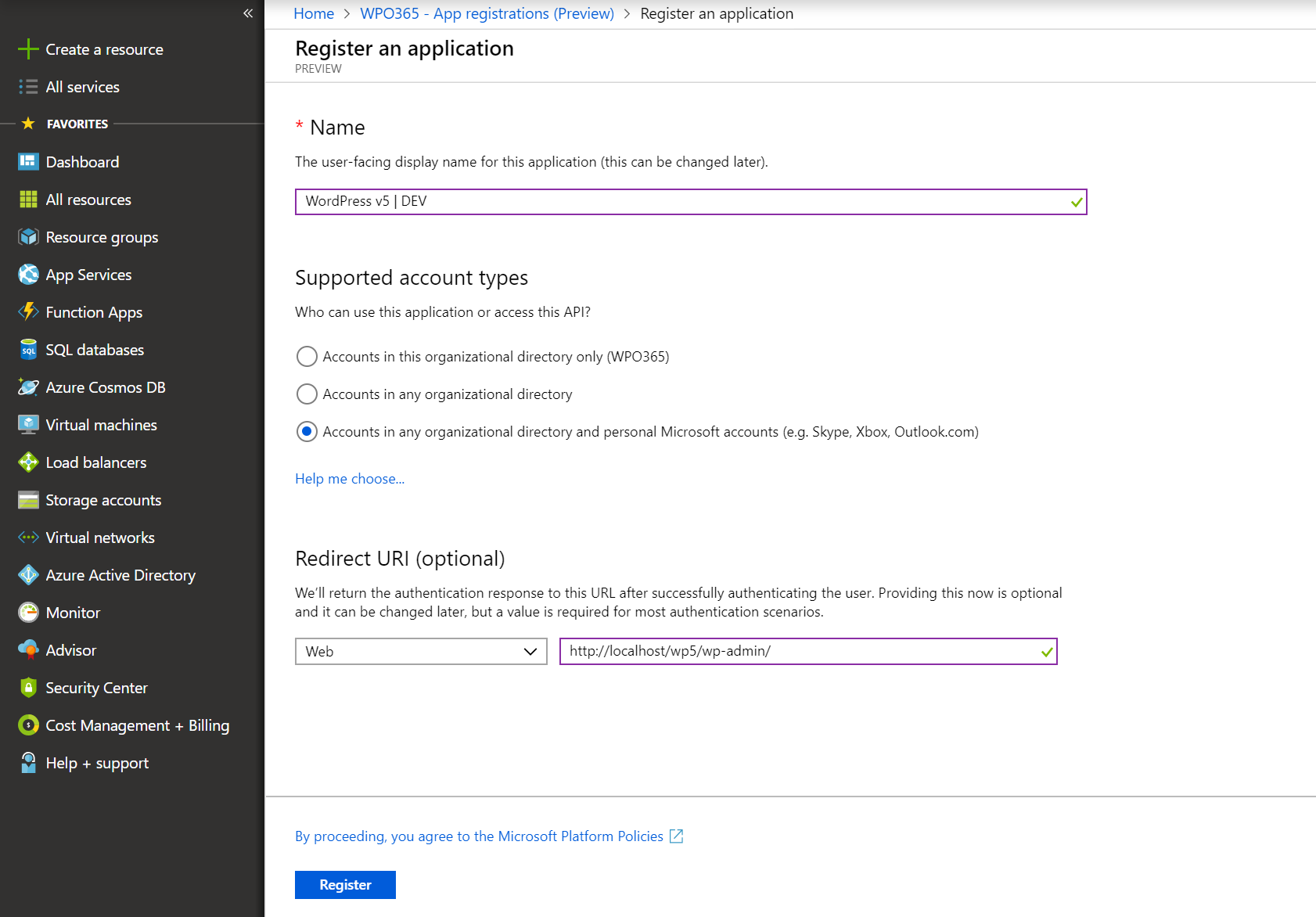Open Advisor label in sidebar

[x=71, y=650]
